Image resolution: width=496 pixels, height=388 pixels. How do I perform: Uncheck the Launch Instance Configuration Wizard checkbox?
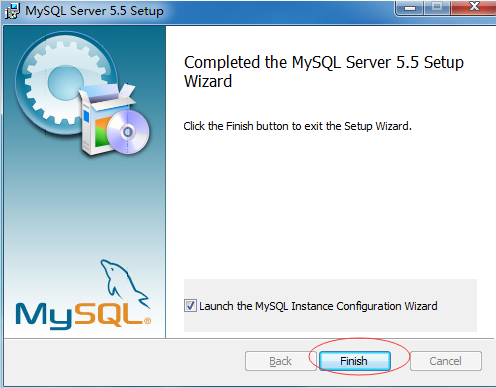coord(190,306)
